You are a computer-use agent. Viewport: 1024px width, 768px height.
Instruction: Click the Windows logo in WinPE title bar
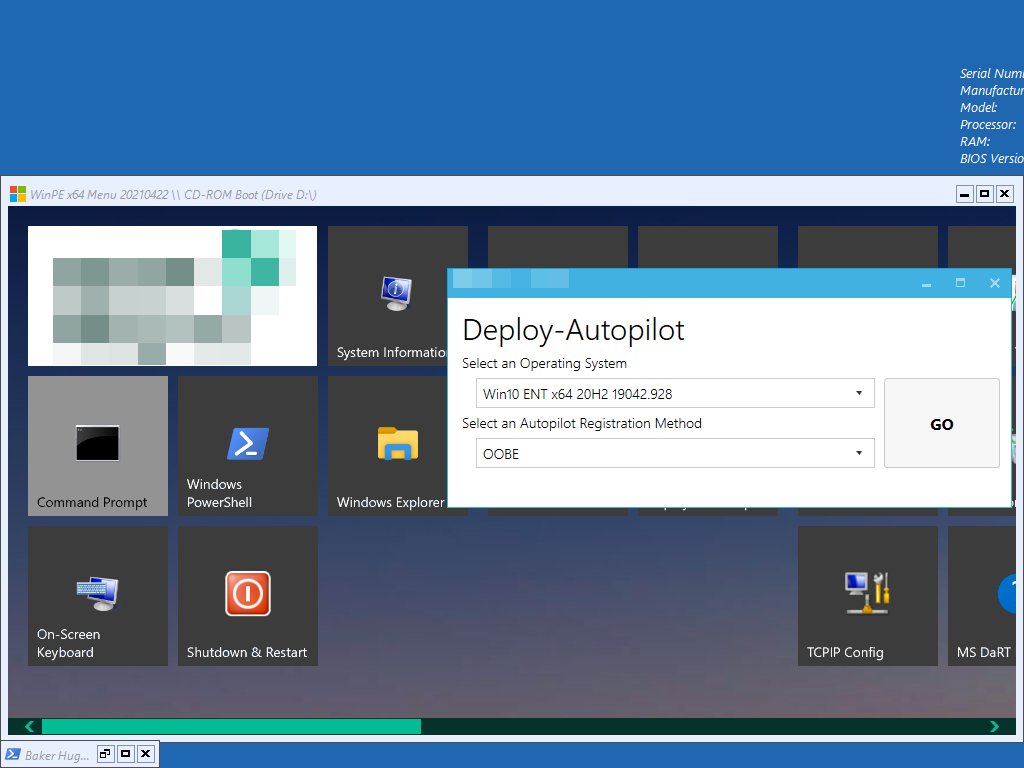[x=18, y=194]
